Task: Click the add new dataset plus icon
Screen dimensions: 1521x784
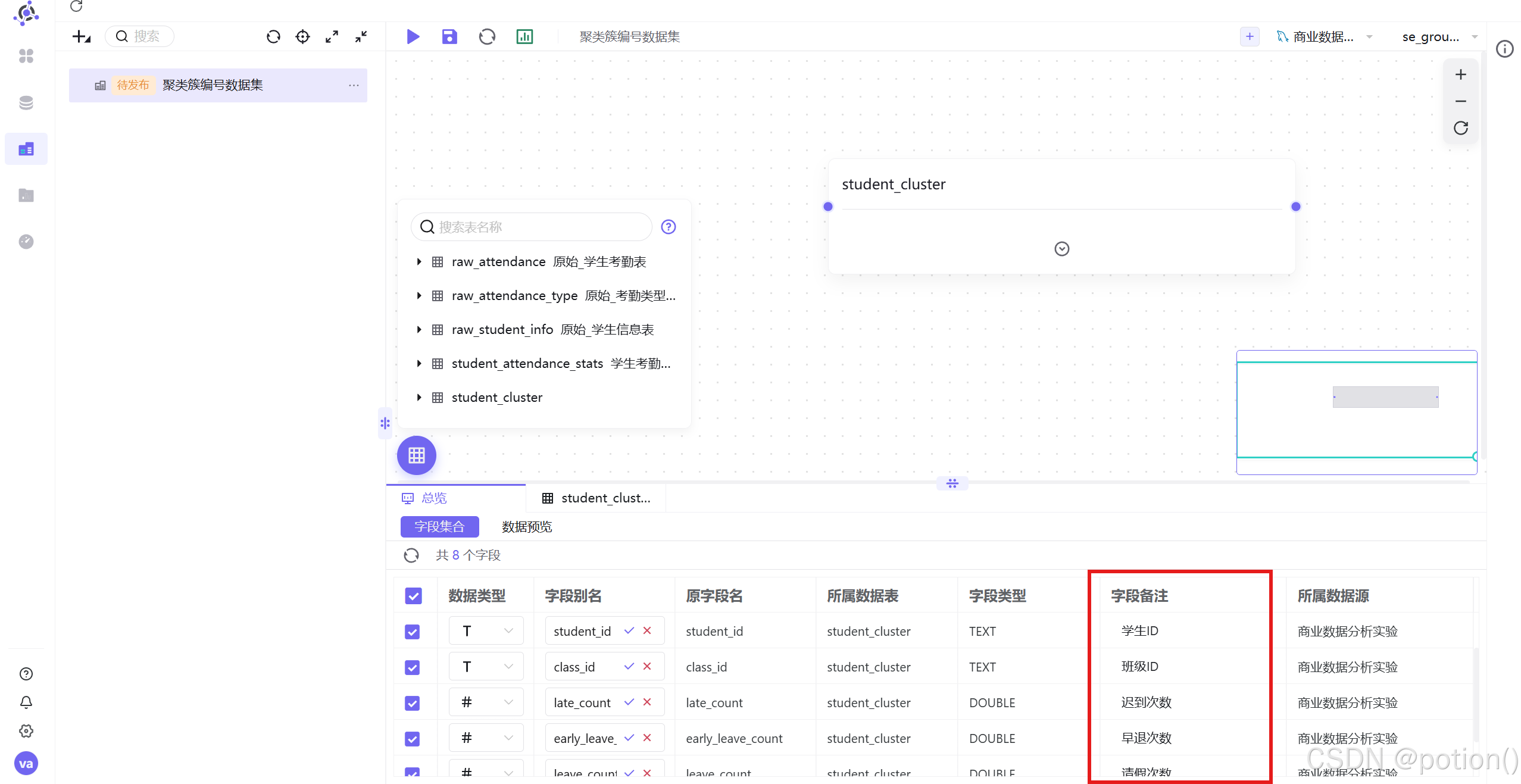Action: tap(1250, 36)
